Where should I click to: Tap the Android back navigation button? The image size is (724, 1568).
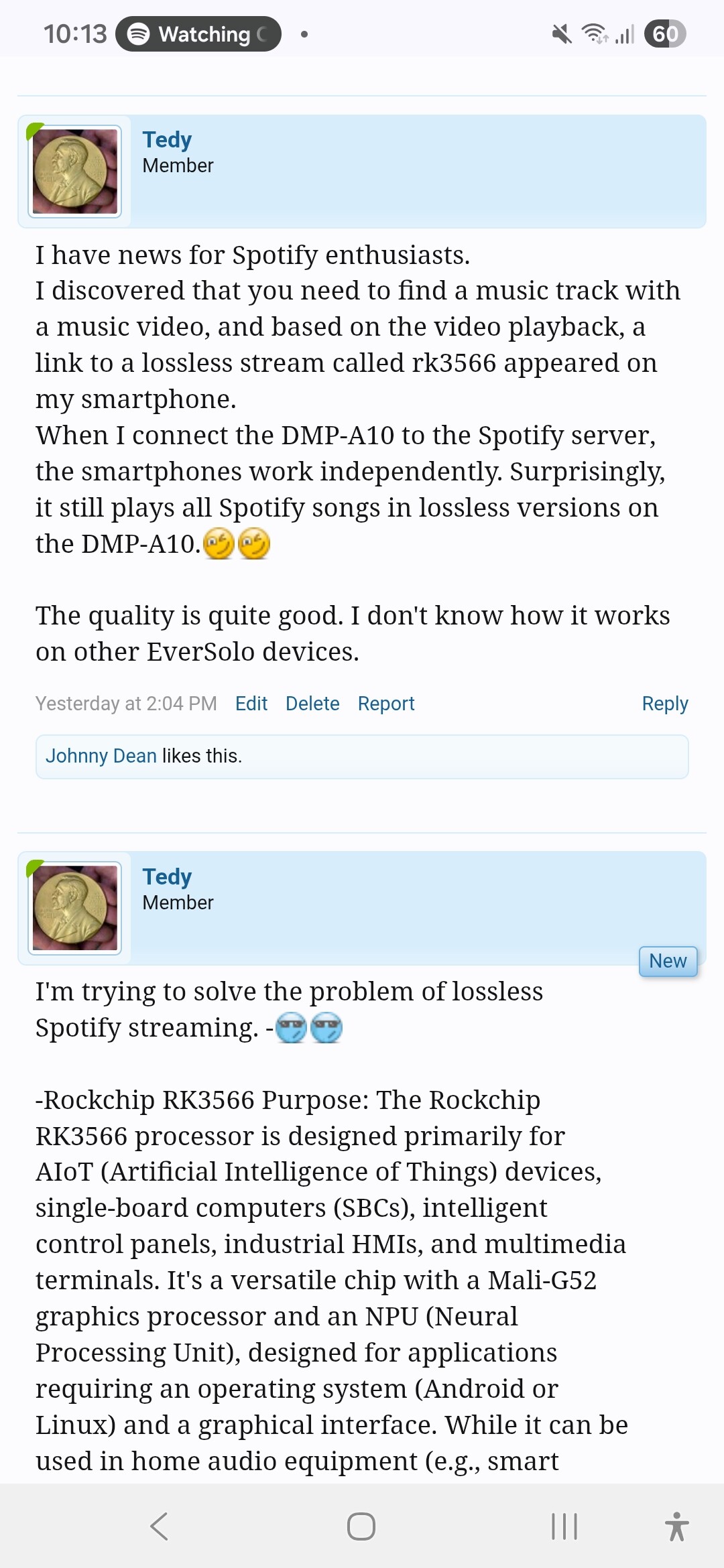(x=160, y=1526)
